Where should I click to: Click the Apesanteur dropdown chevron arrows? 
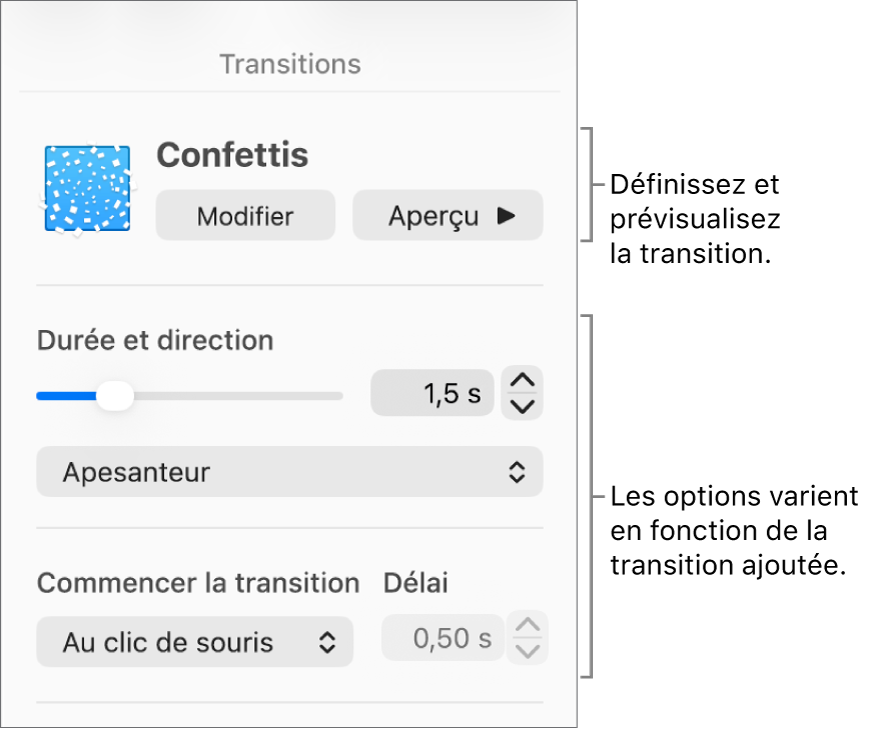click(516, 472)
